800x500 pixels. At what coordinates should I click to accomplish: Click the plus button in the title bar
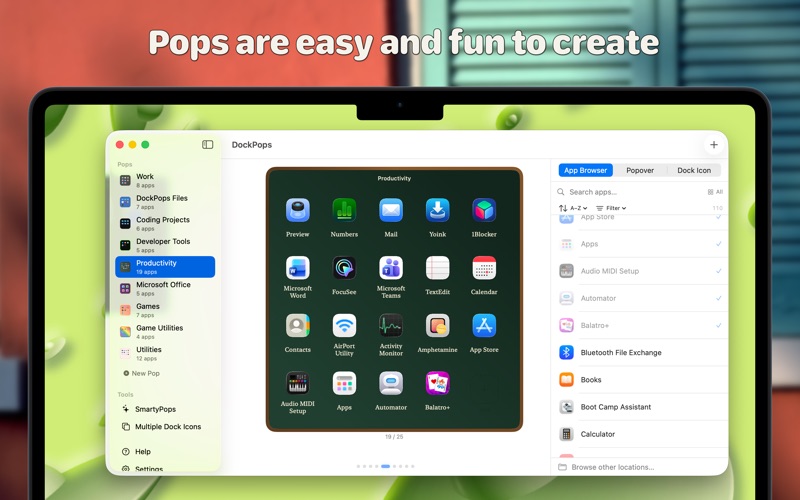click(713, 145)
